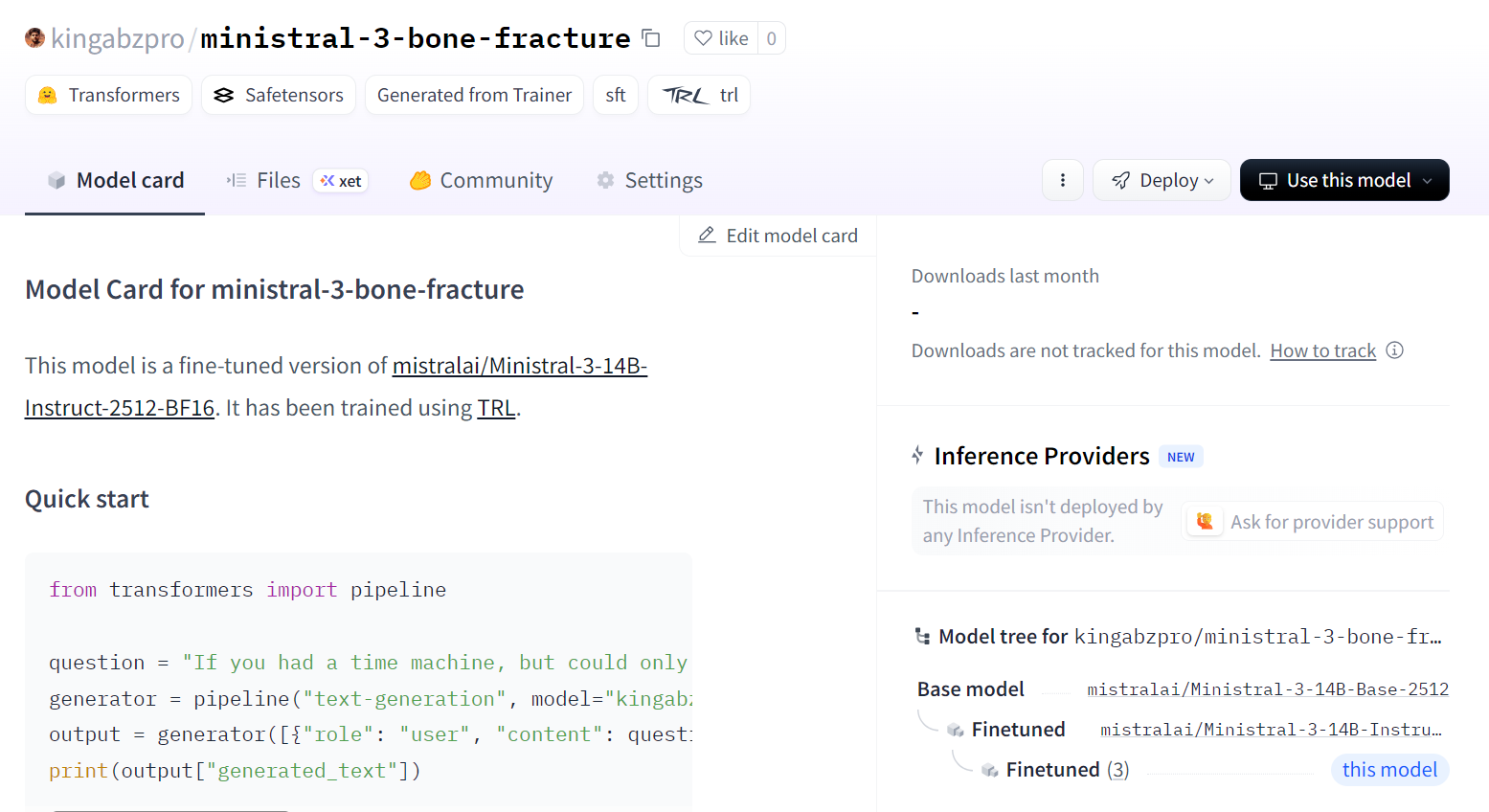Click Ask for provider support button
The width and height of the screenshot is (1489, 812).
[x=1312, y=522]
